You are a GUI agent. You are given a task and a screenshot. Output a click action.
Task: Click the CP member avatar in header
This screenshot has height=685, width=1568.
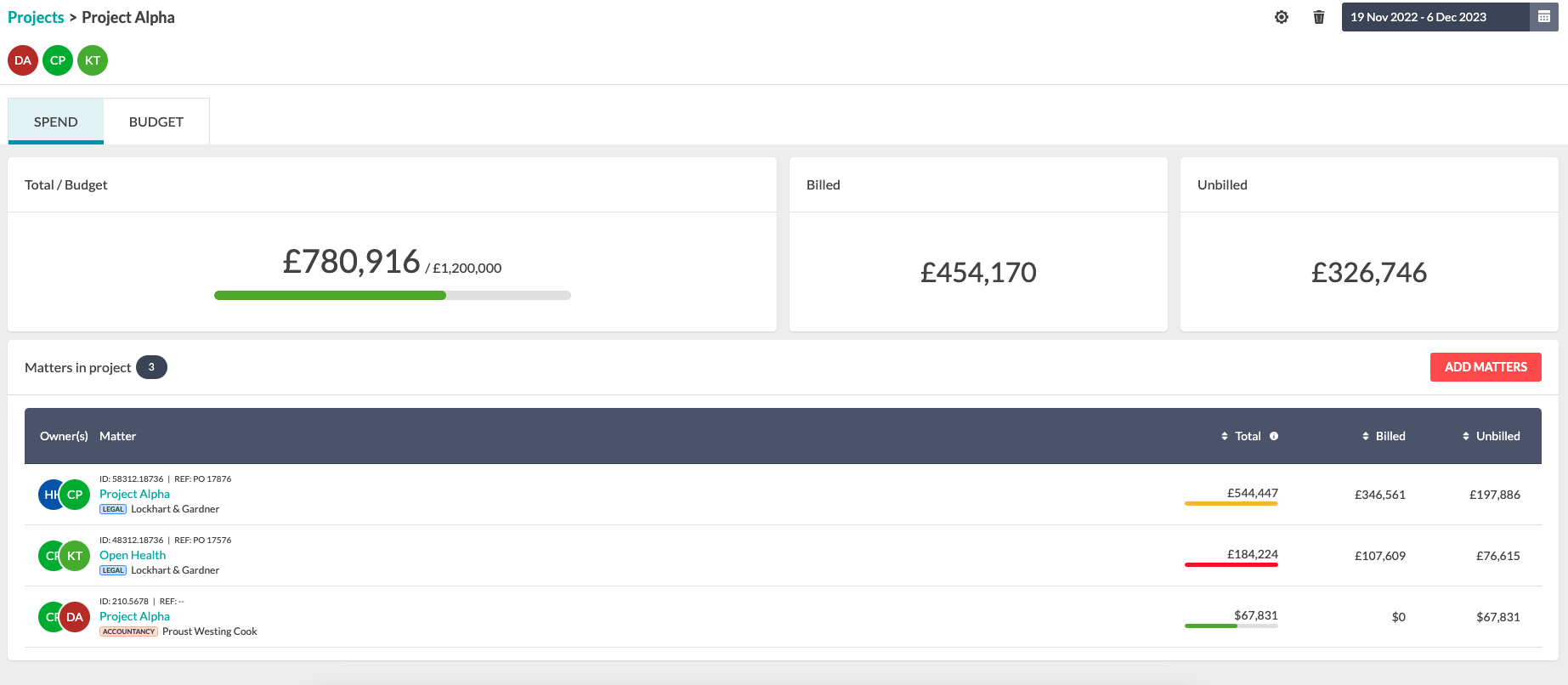(58, 60)
